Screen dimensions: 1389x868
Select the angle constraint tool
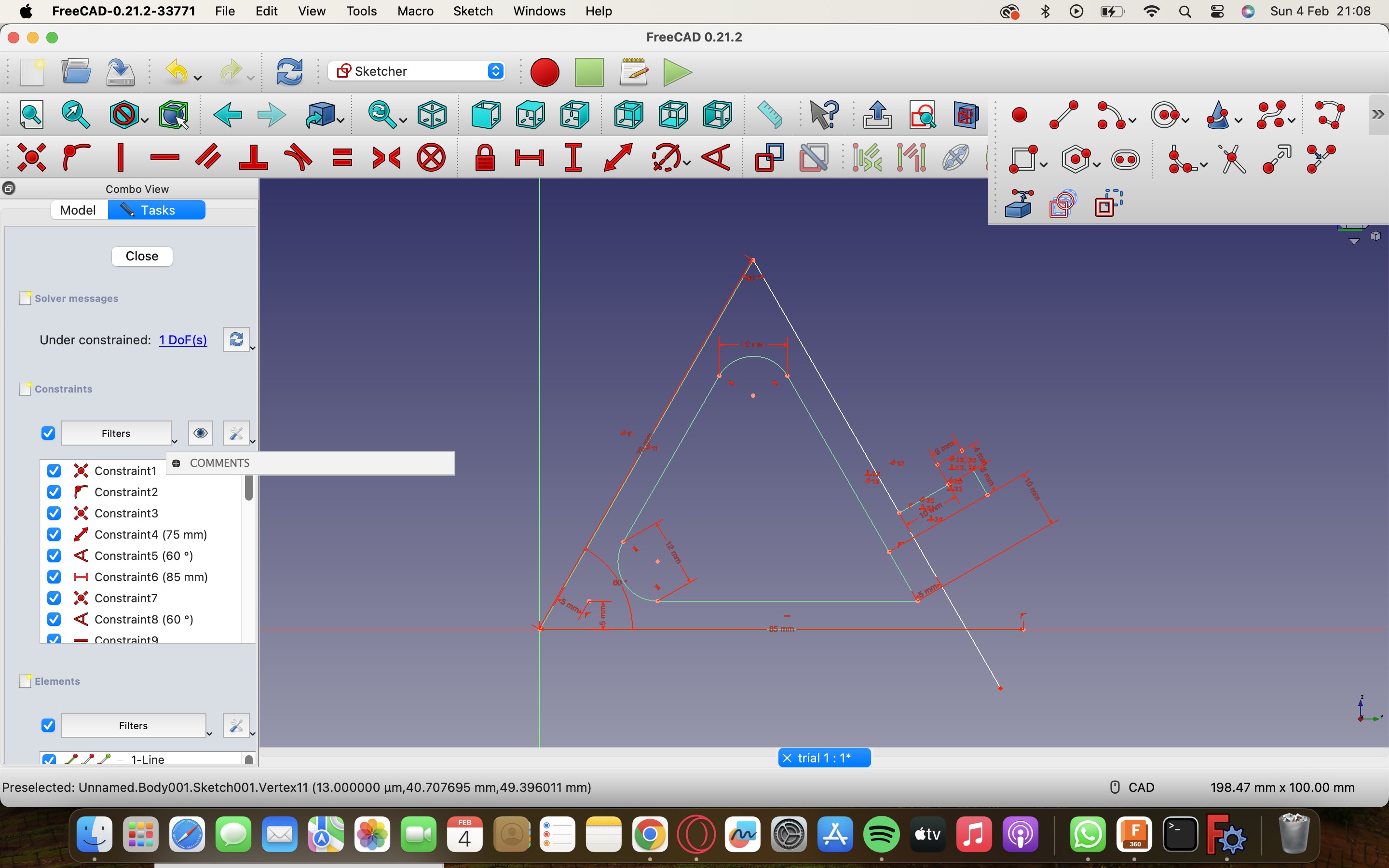coord(716,157)
